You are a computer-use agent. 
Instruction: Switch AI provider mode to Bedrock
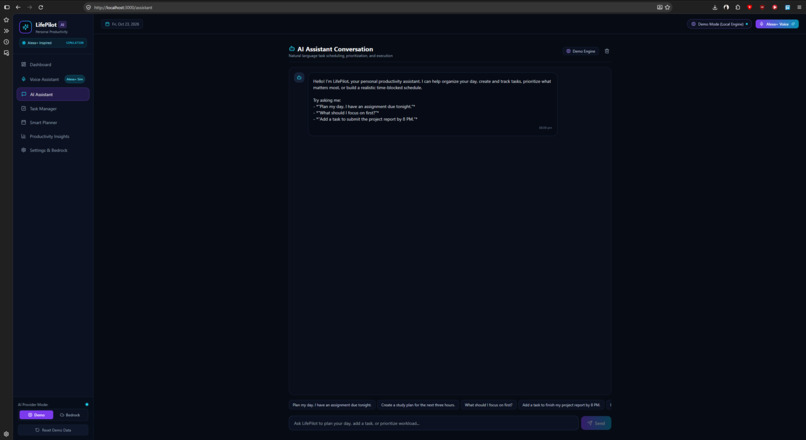pos(70,415)
